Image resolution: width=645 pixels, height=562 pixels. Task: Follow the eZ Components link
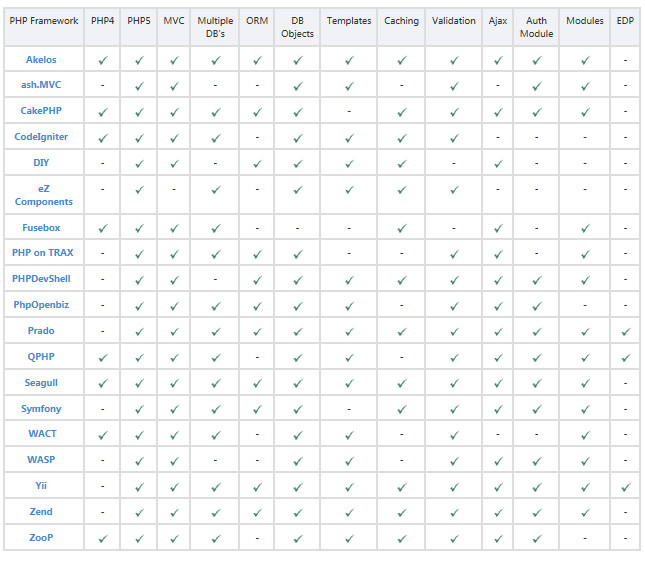click(43, 194)
